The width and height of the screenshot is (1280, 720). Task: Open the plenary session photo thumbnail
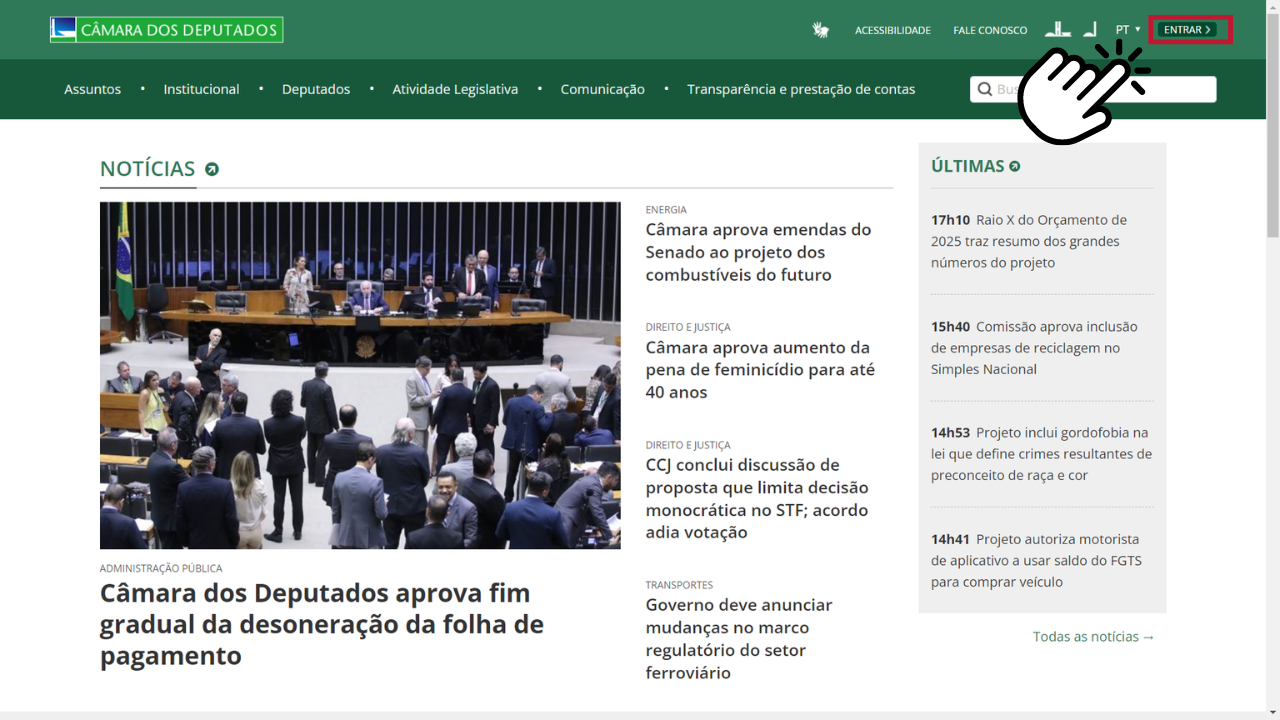point(360,375)
